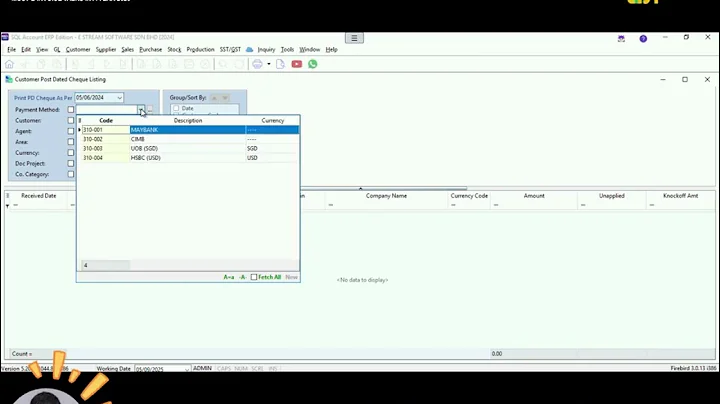Image resolution: width=720 pixels, height=404 pixels.
Task: Open the grid column chooser above the Received Date column
Action: pos(8,196)
